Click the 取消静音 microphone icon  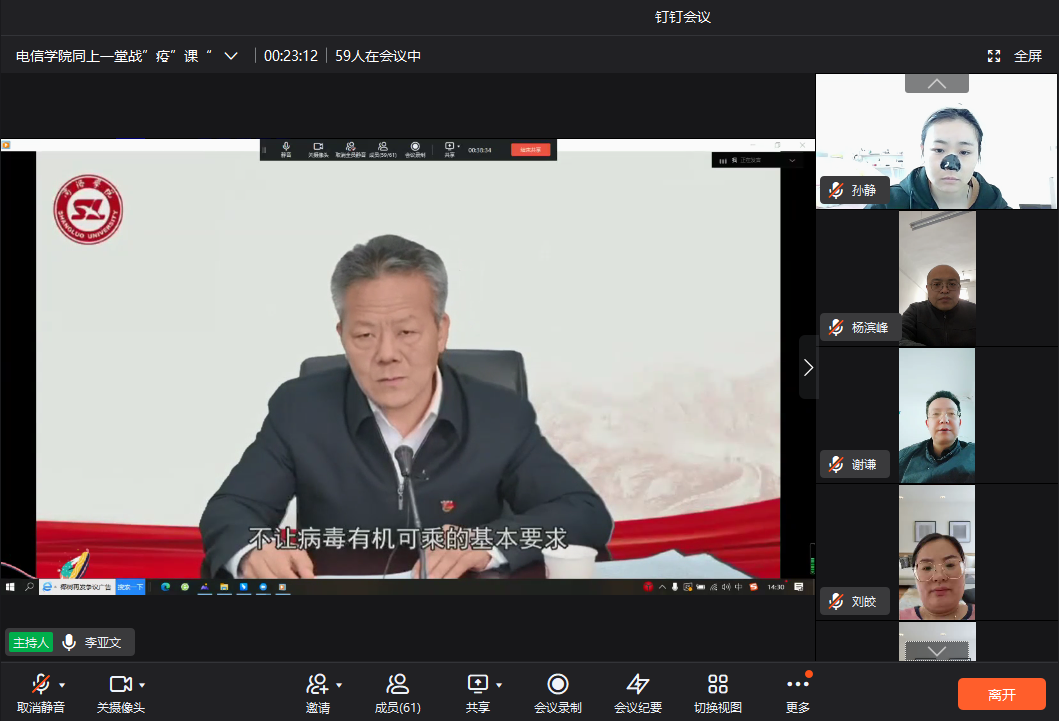pos(41,684)
